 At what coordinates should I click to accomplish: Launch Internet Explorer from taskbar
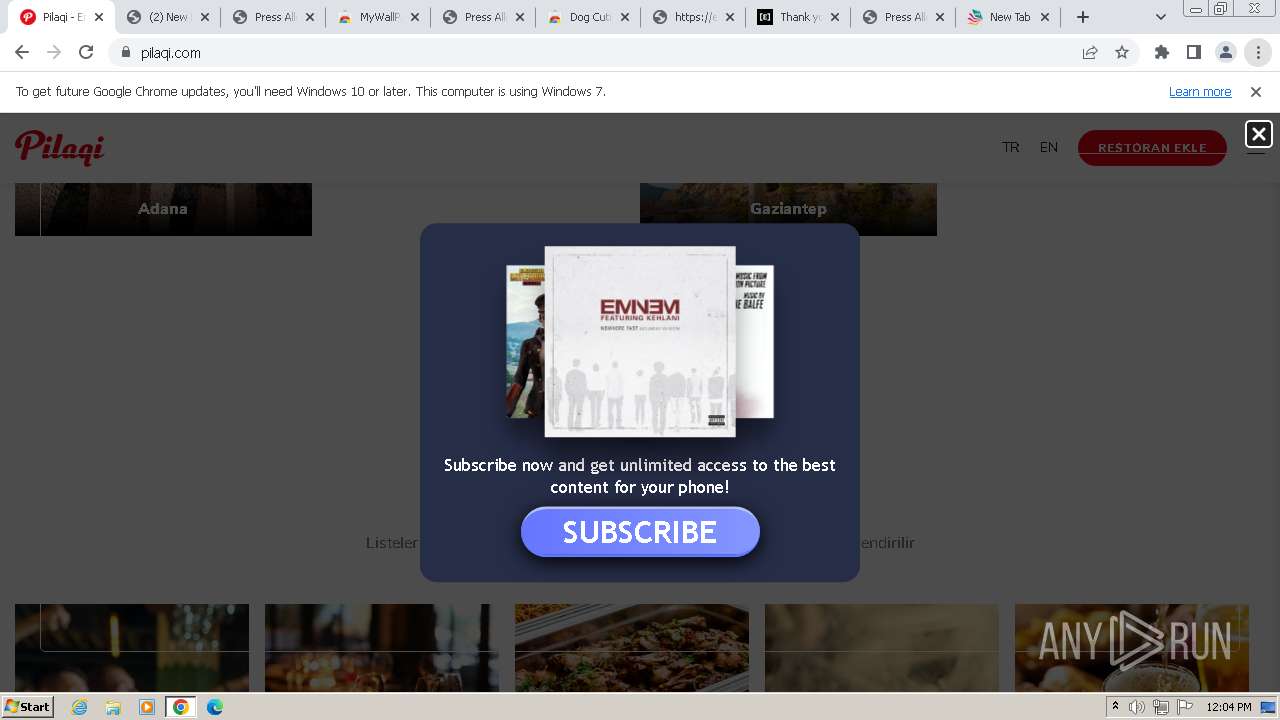(x=80, y=707)
